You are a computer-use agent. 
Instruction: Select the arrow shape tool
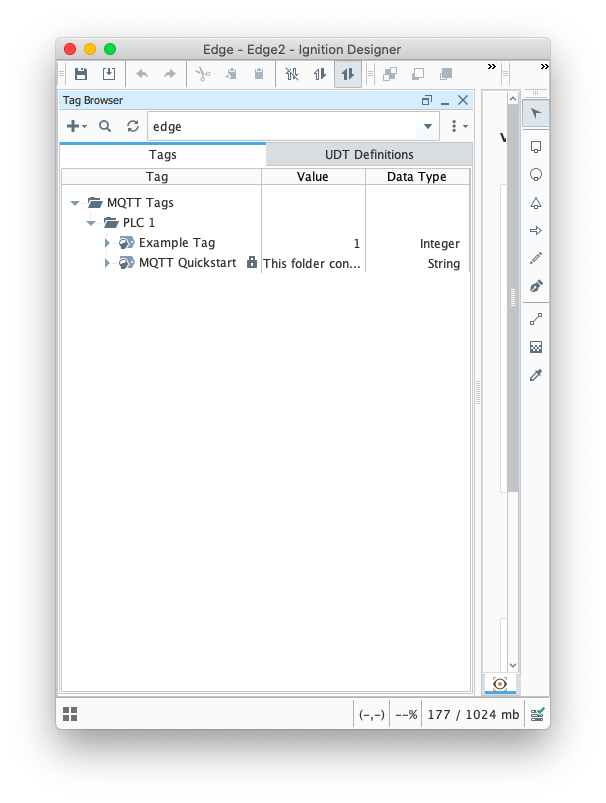coord(536,230)
